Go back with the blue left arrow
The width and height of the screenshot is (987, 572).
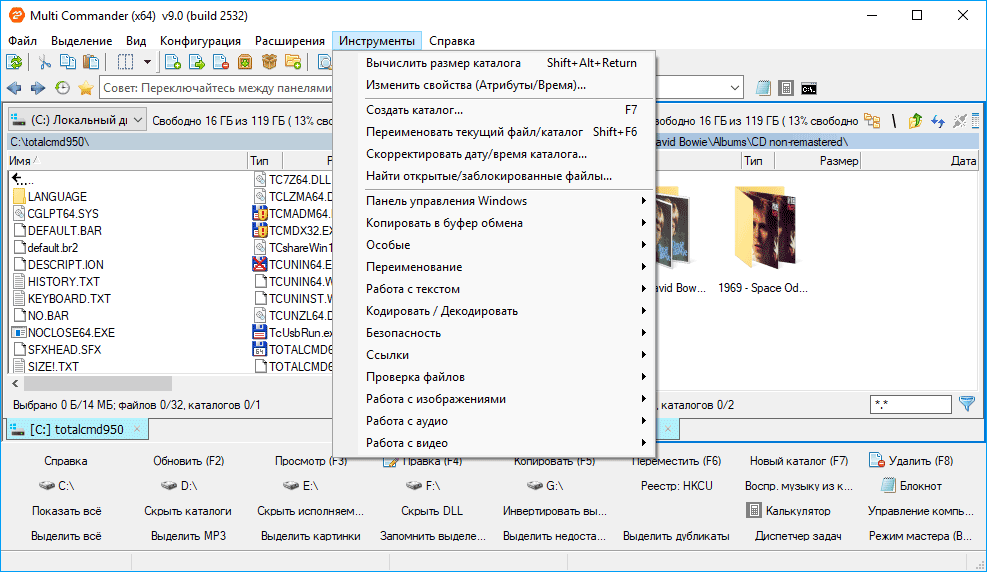coord(14,88)
